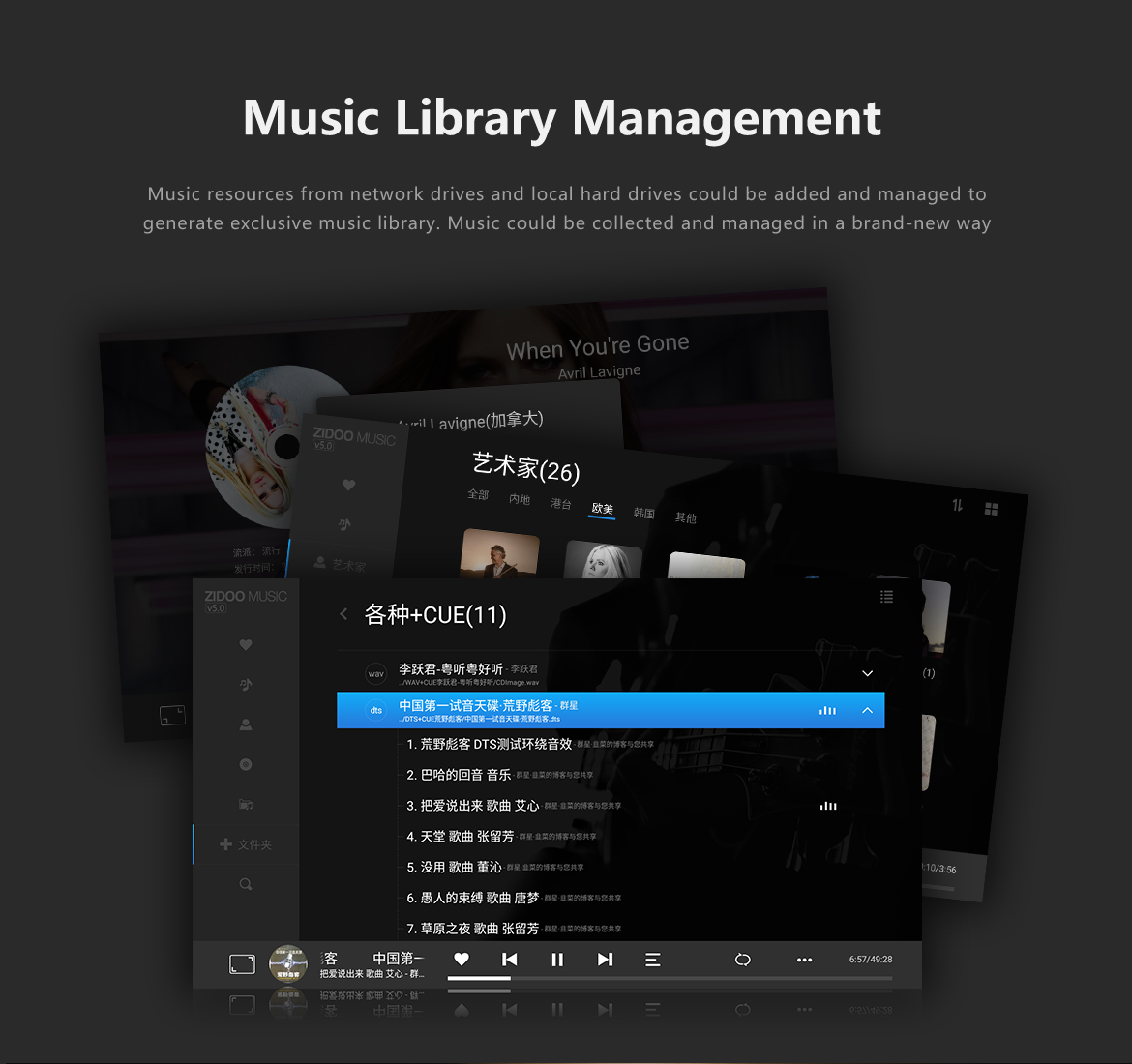This screenshot has height=1064, width=1132.
Task: Click the playback progress bar
Action: [x=670, y=979]
